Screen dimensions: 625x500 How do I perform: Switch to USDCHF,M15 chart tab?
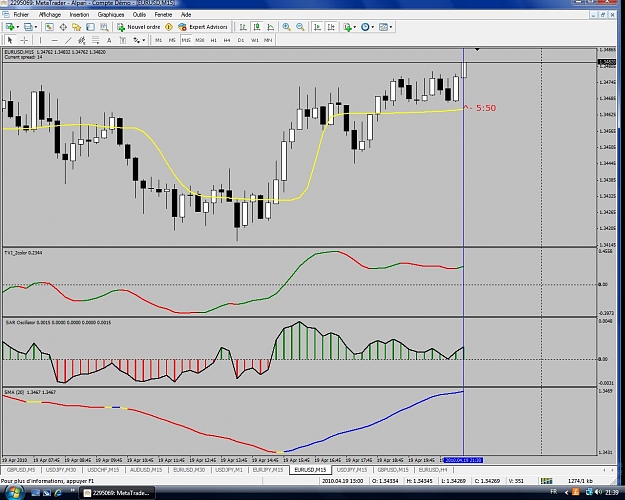pos(103,470)
